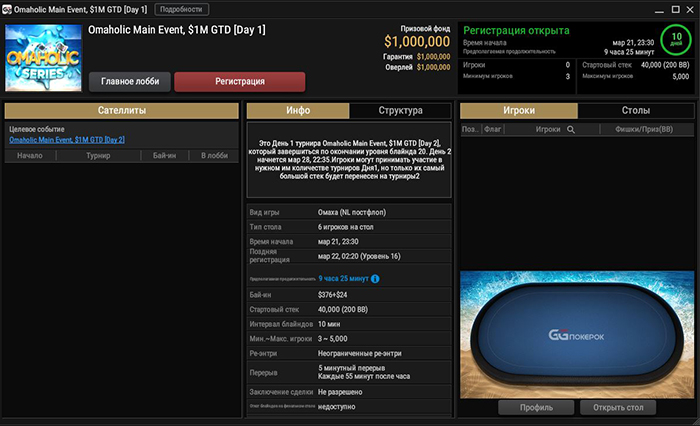This screenshot has height=426, width=700.
Task: Click the GGPoker app icon in title bar
Action: pyautogui.click(x=7, y=9)
